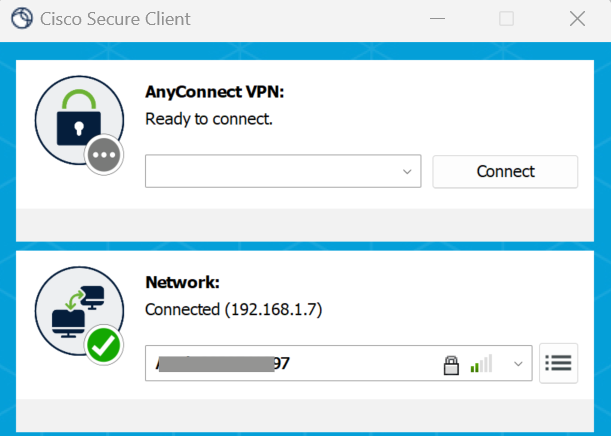Click the Network computers icon

point(79,311)
